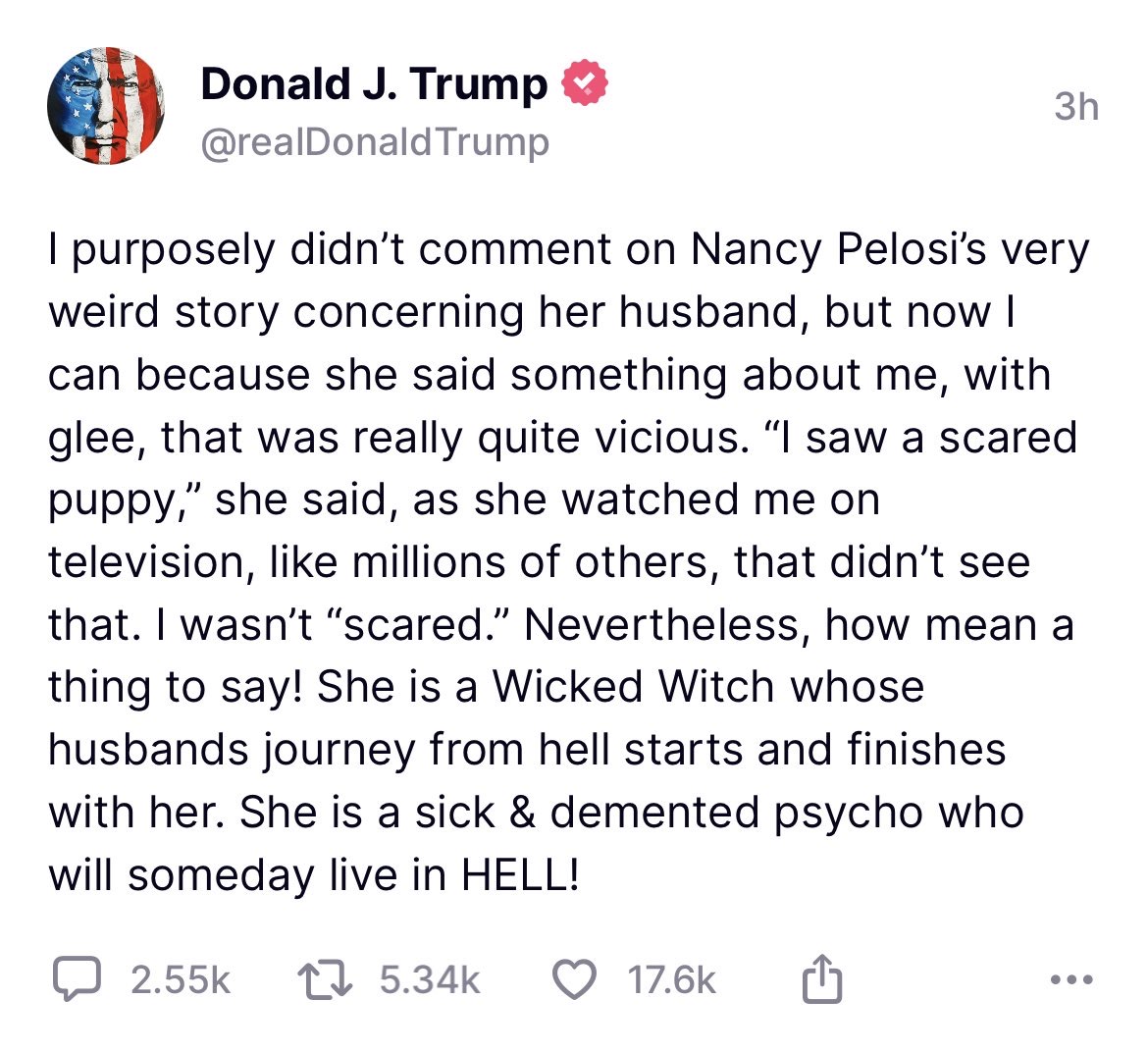View the 2.55k replies count
This screenshot has height=1052, width=1148.
(x=181, y=980)
